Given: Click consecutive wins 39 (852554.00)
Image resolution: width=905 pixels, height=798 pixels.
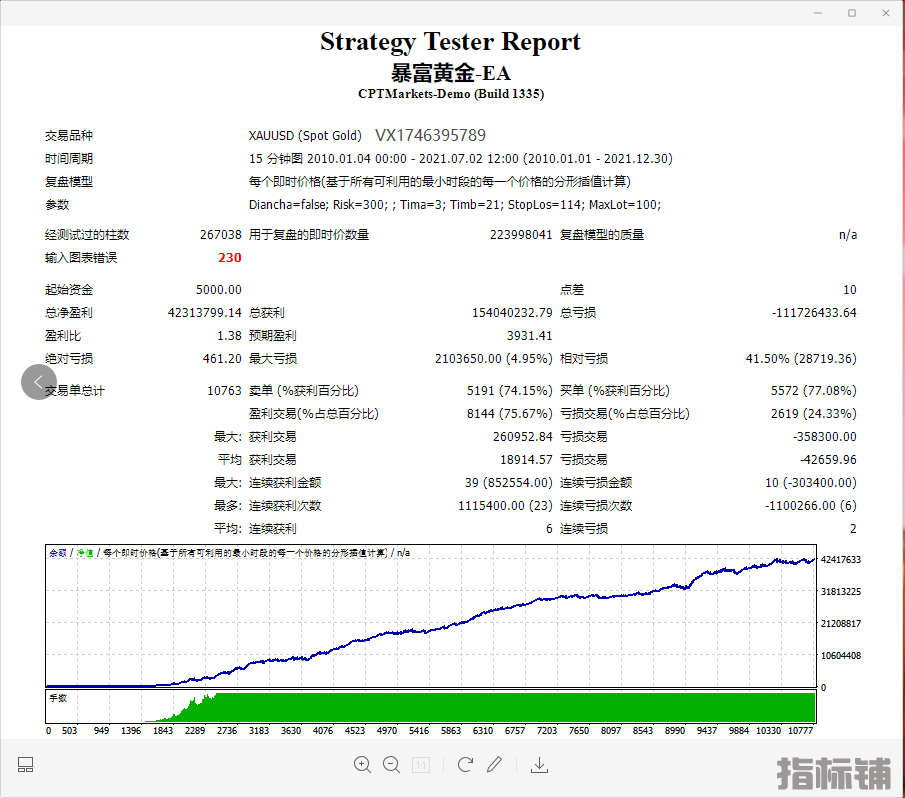Looking at the screenshot, I should [508, 483].
